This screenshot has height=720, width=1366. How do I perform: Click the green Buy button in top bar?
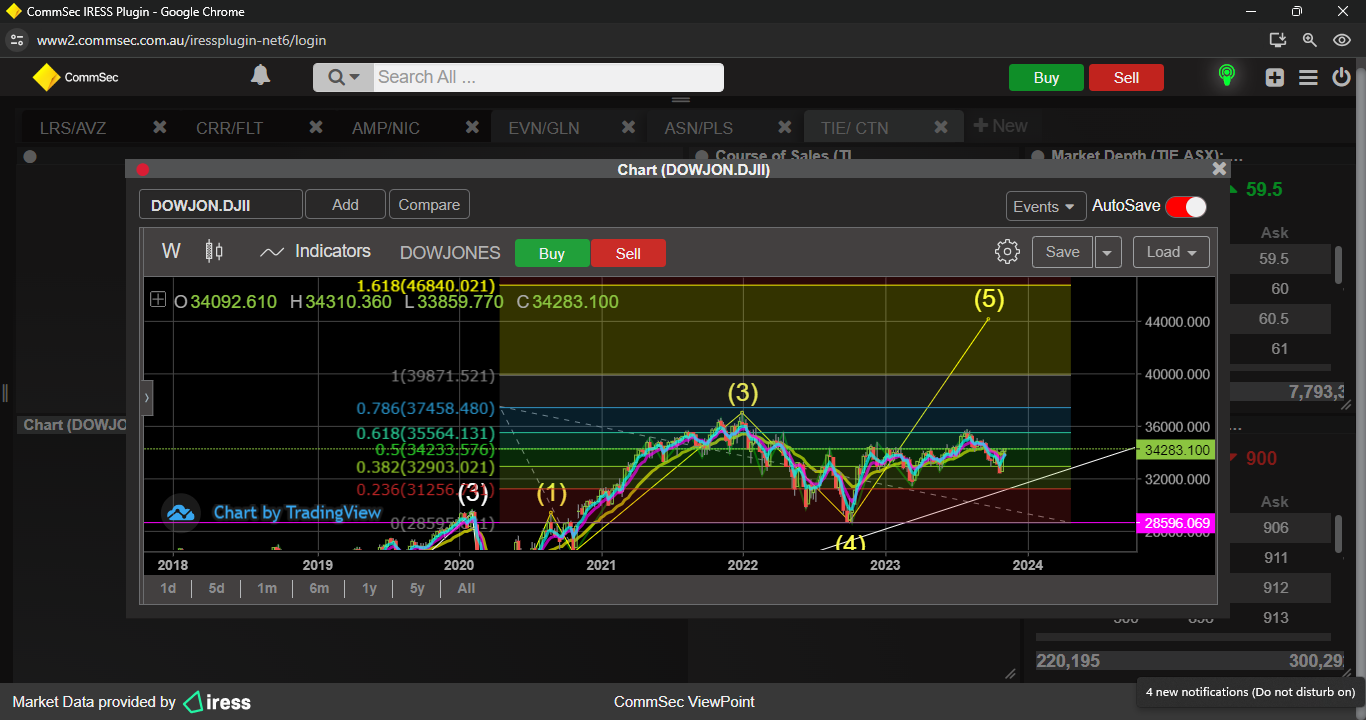click(x=1046, y=78)
